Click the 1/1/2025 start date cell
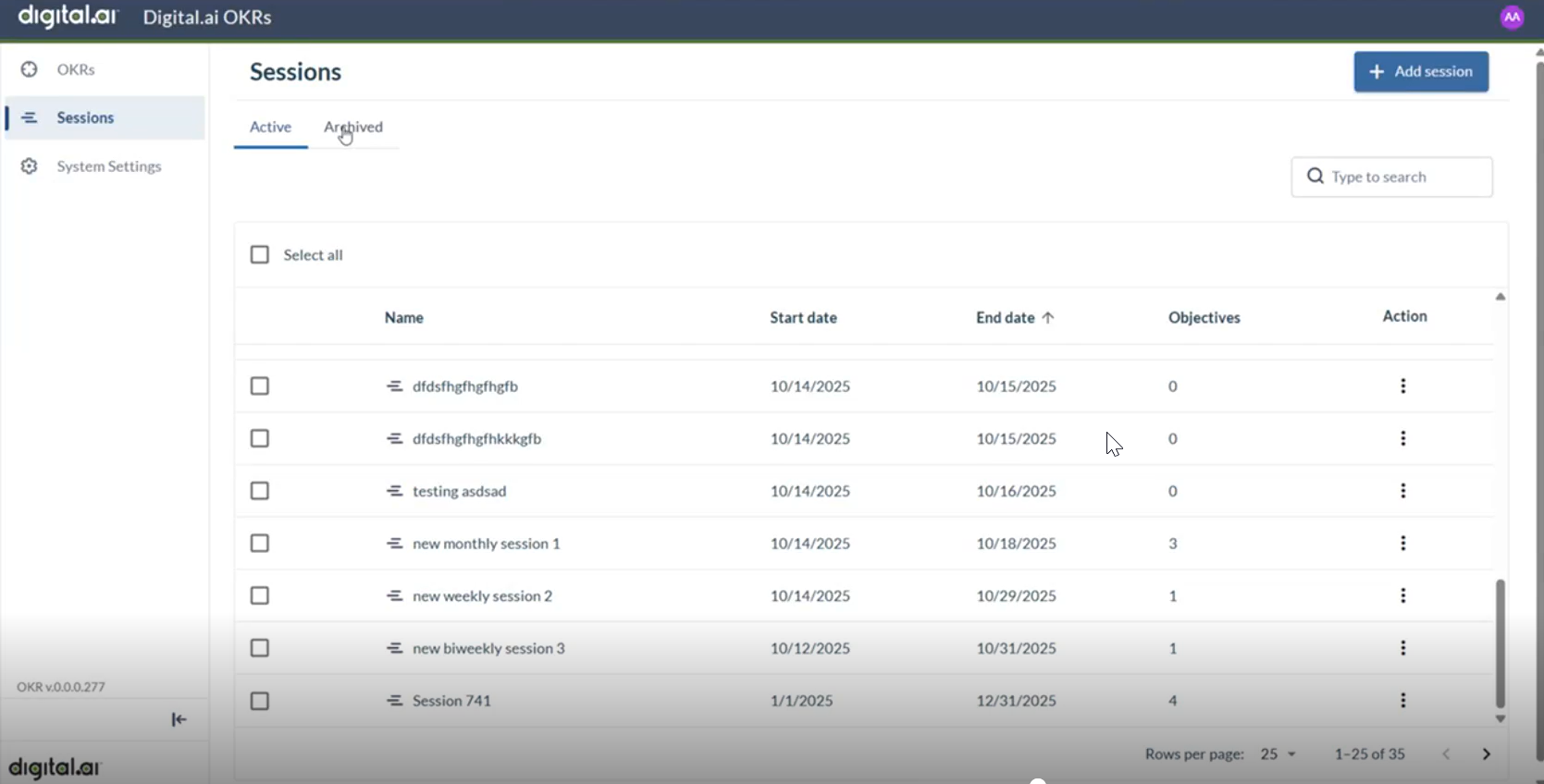This screenshot has width=1544, height=784. coord(801,701)
